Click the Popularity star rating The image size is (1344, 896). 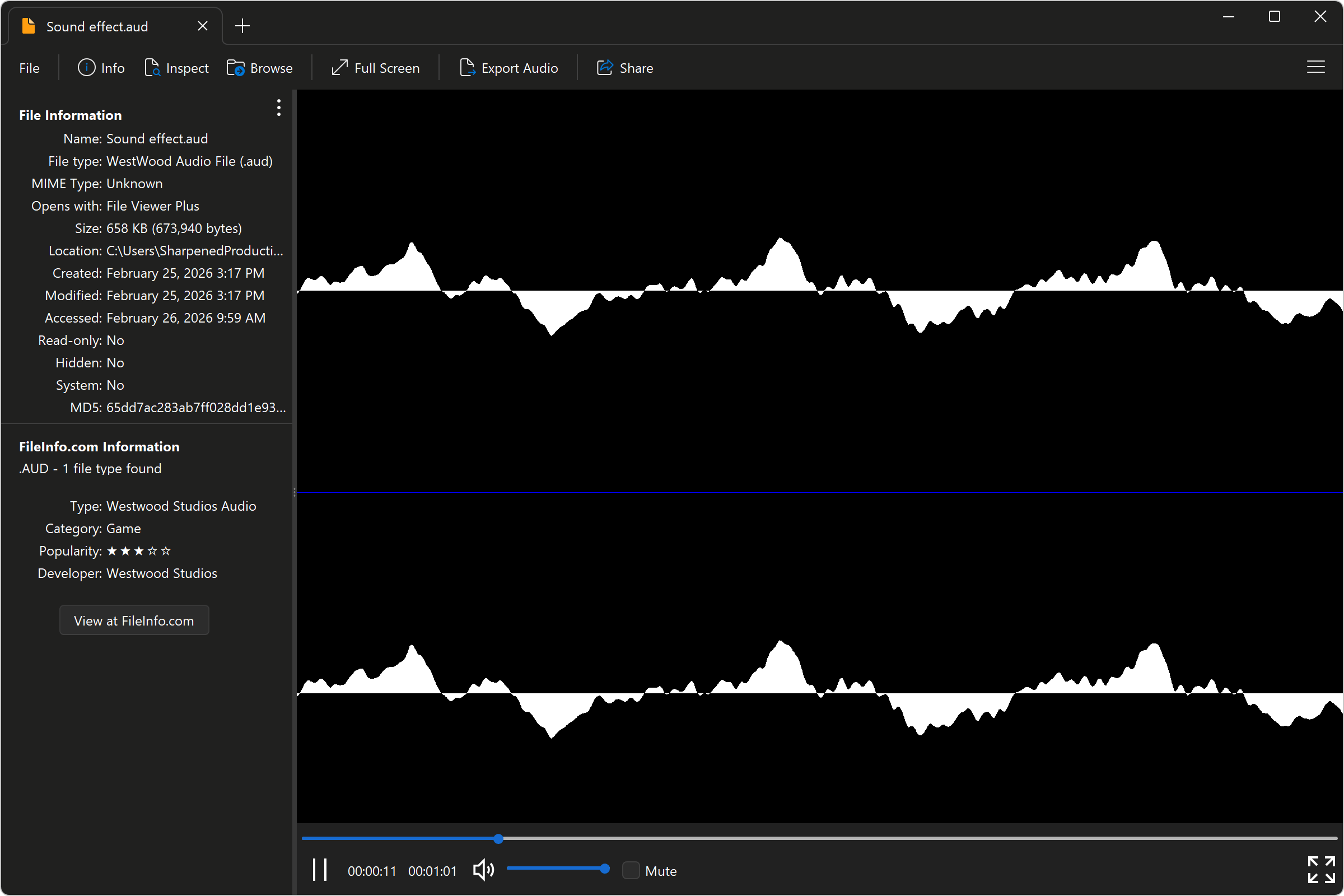pos(139,551)
